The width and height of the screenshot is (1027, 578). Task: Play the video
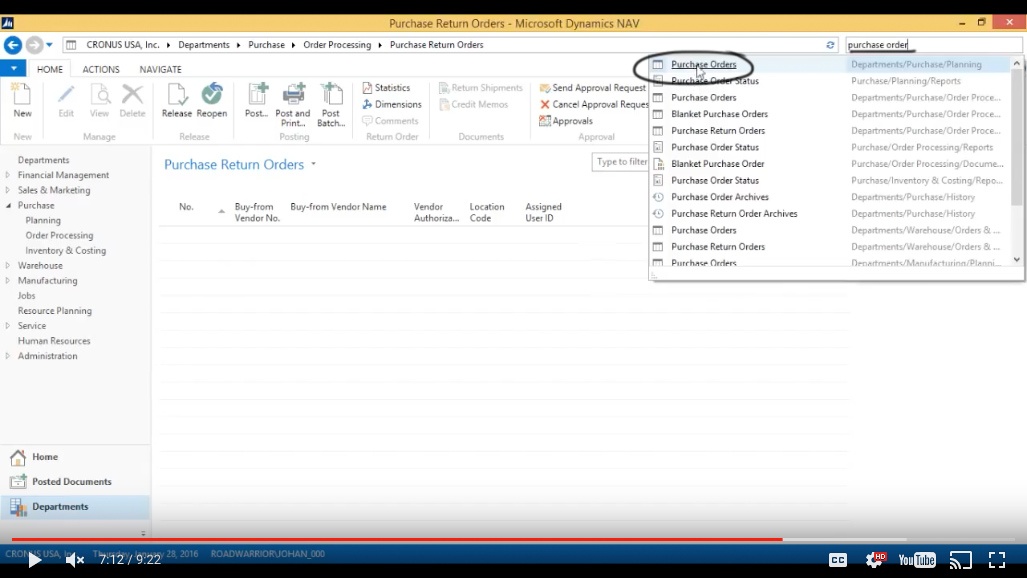(34, 560)
